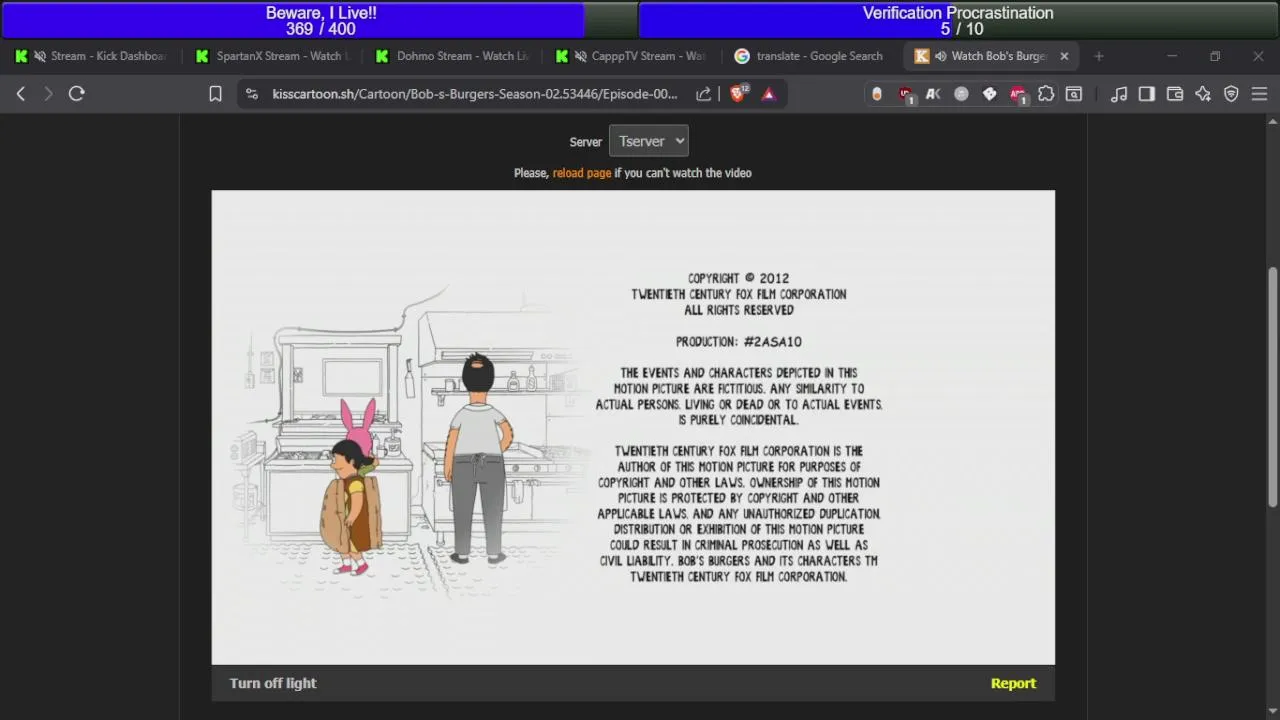Open the Brave Wallet icon
The width and height of the screenshot is (1280, 720).
point(1175,94)
